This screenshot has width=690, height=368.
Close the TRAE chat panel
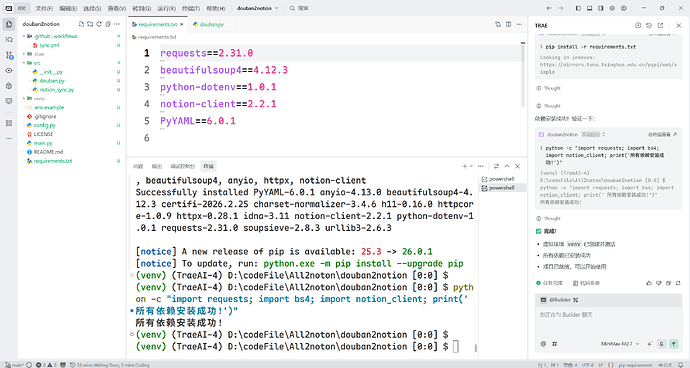point(679,26)
